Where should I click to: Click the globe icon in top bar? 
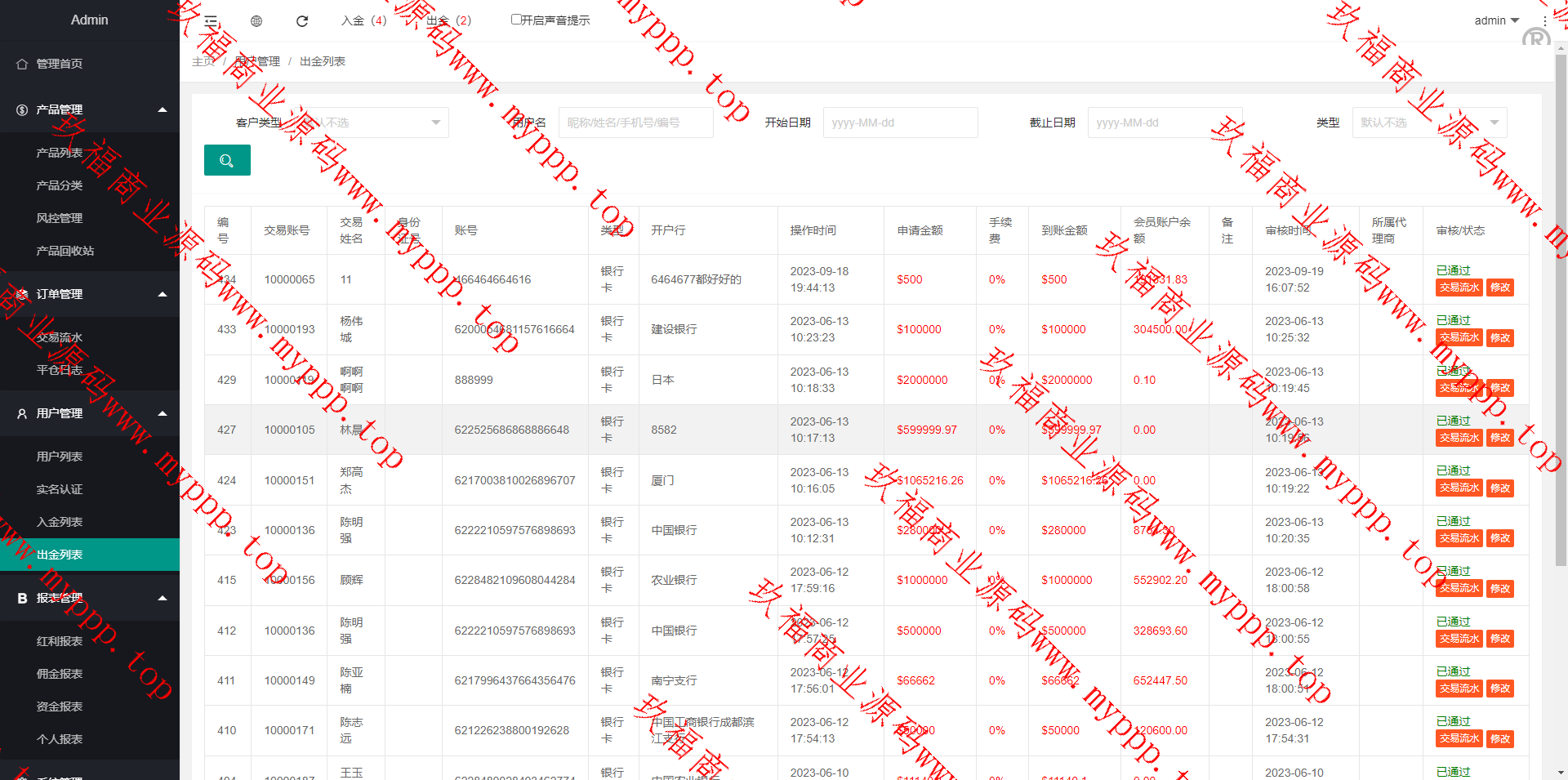point(256,21)
